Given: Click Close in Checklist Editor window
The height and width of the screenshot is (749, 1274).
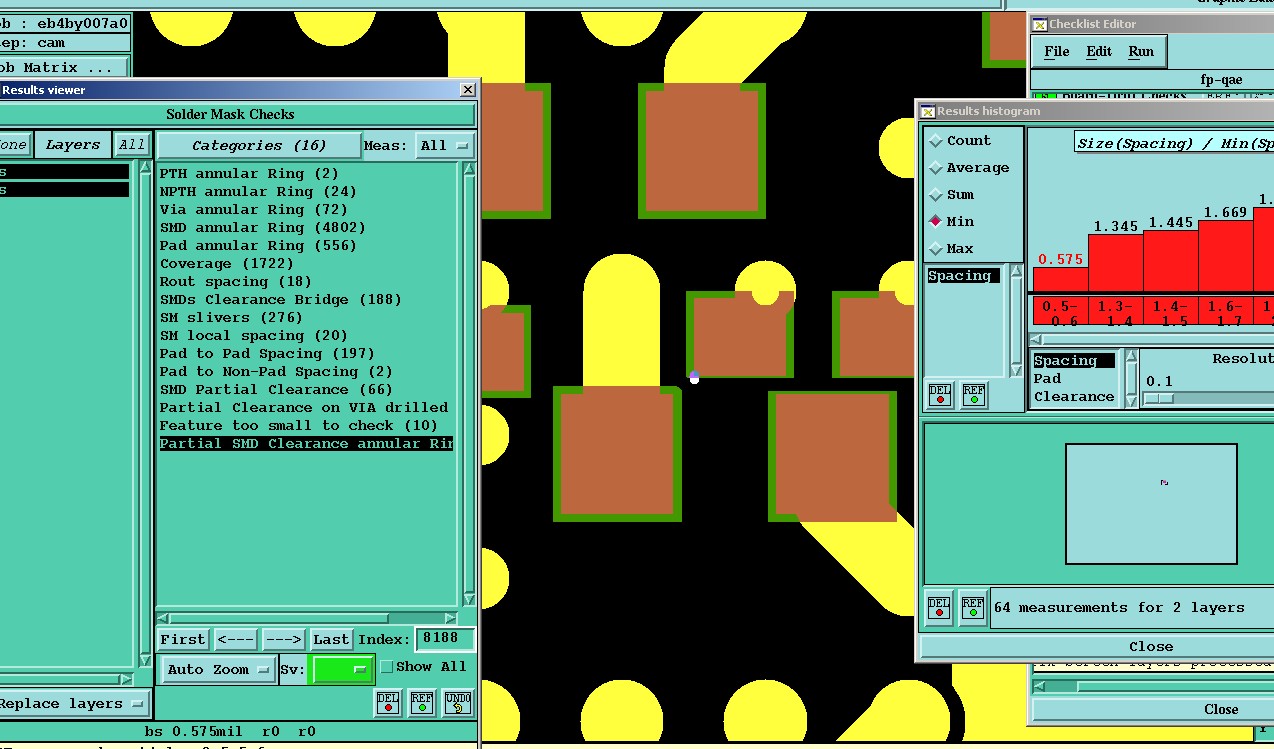Looking at the screenshot, I should point(1220,709).
